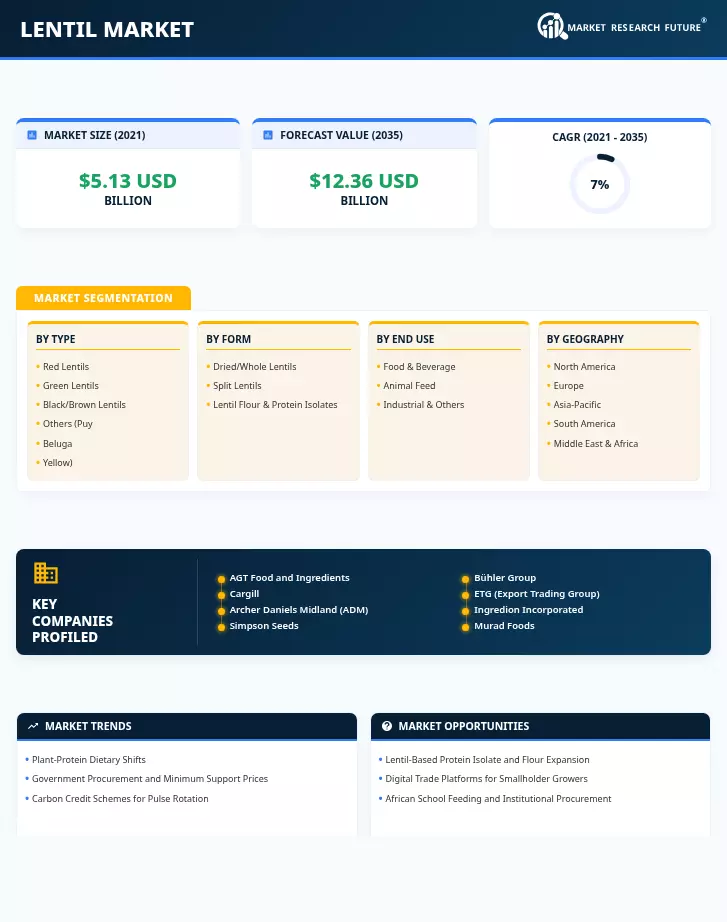Click the trend arrow icon beside Market Trends
Viewport: 727px width, 922px height.
coord(33,726)
